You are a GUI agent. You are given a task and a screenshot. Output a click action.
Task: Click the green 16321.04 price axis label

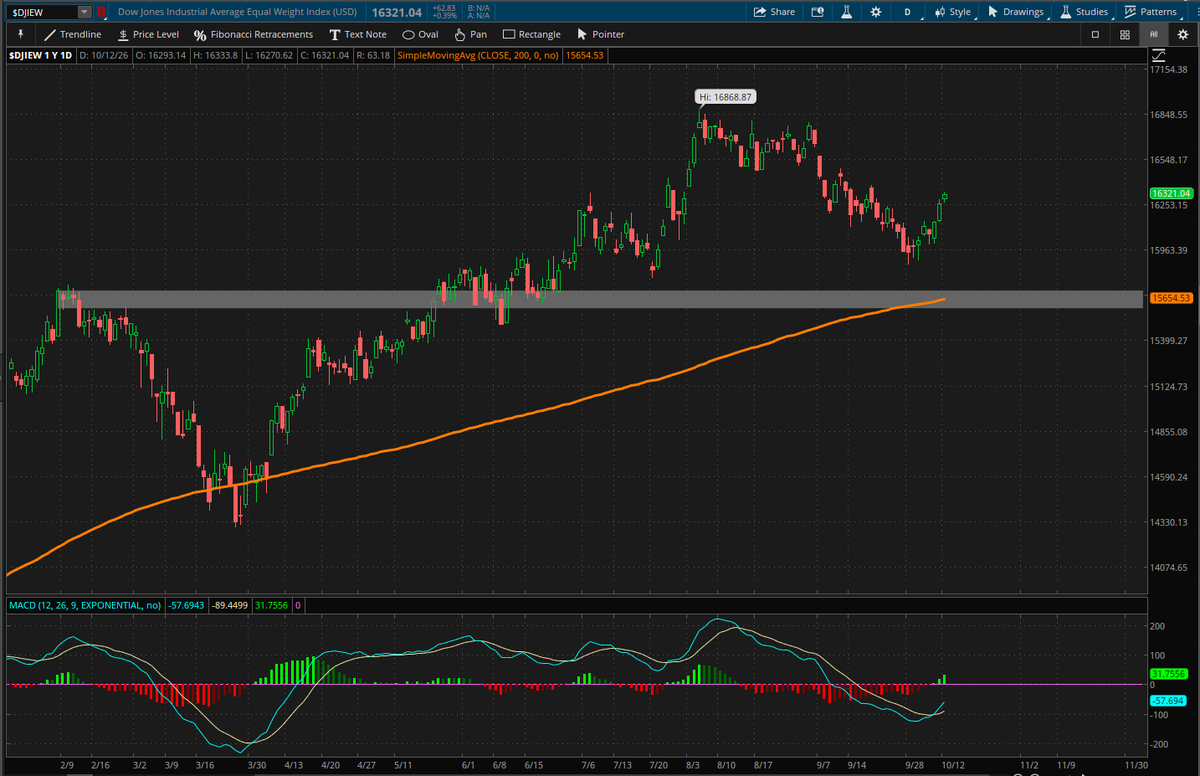point(1171,193)
